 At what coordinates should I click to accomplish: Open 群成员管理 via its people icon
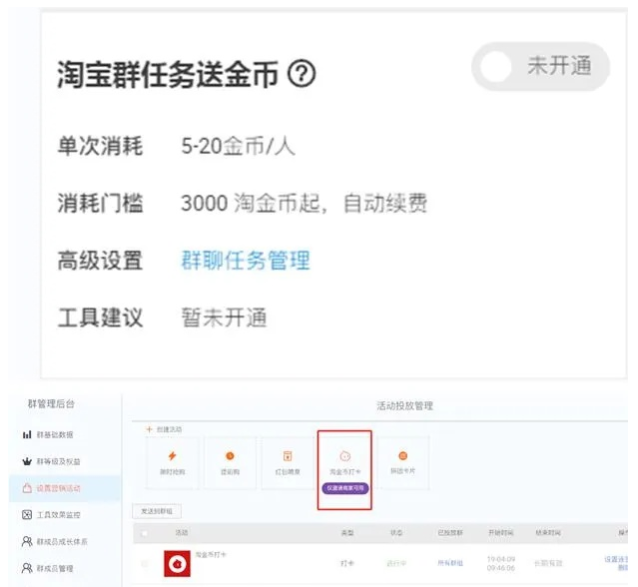(27, 568)
